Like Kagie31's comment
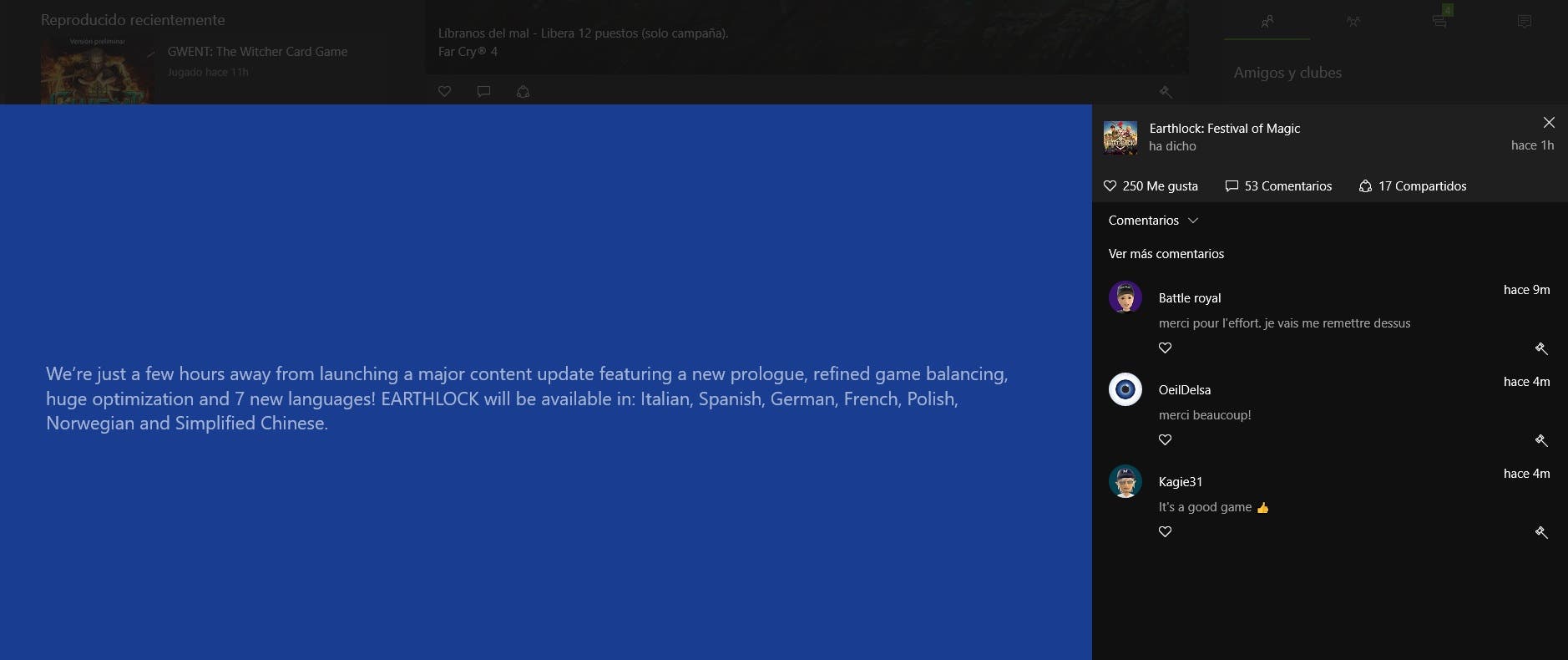Screen dimensions: 1568x660 pyautogui.click(x=1166, y=532)
